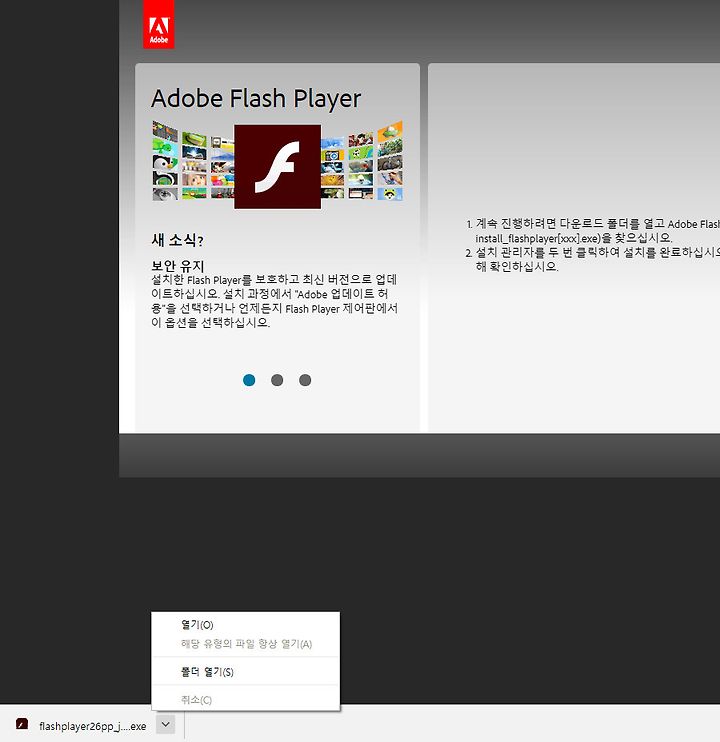Image resolution: width=720 pixels, height=742 pixels.
Task: Click the red Adobe logo
Action: (159, 24)
